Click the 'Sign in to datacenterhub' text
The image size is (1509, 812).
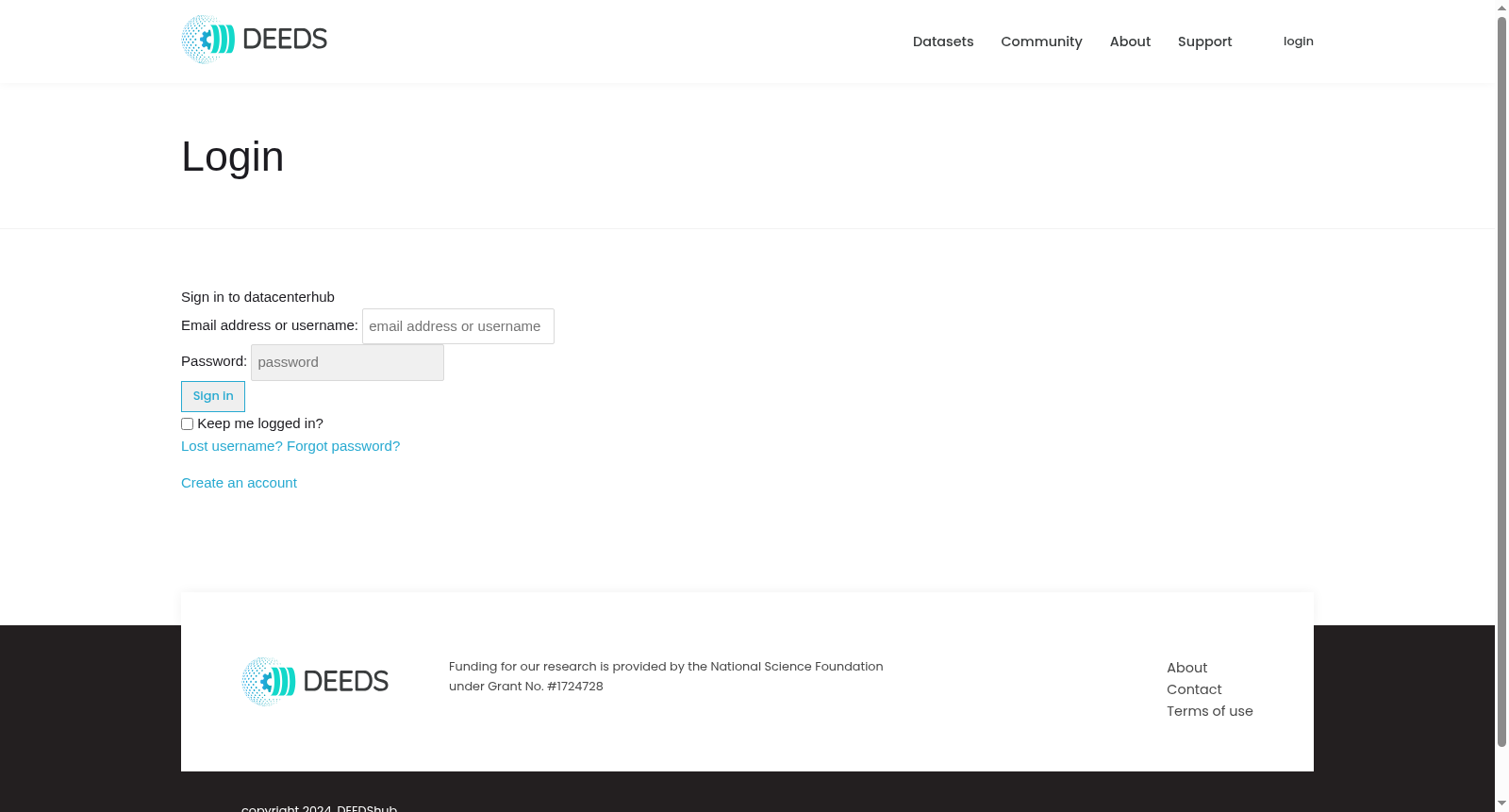tap(257, 297)
